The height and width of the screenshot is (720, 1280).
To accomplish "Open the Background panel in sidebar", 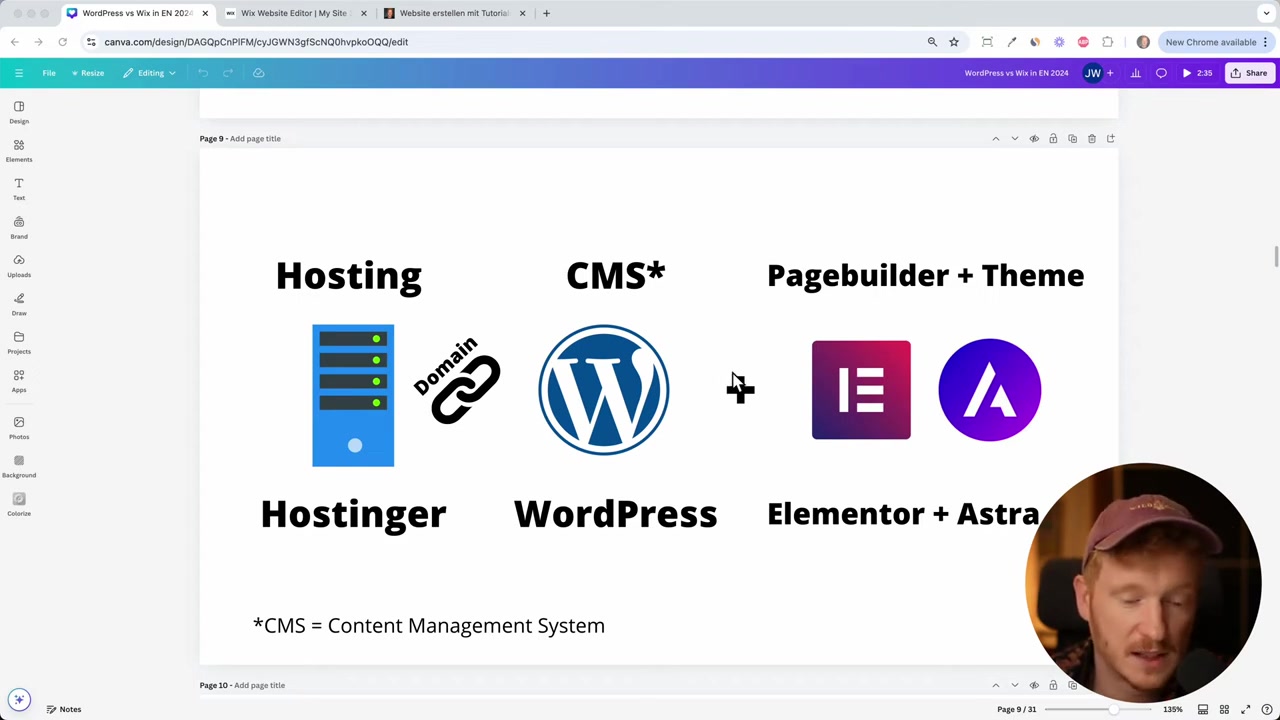I will click(19, 466).
